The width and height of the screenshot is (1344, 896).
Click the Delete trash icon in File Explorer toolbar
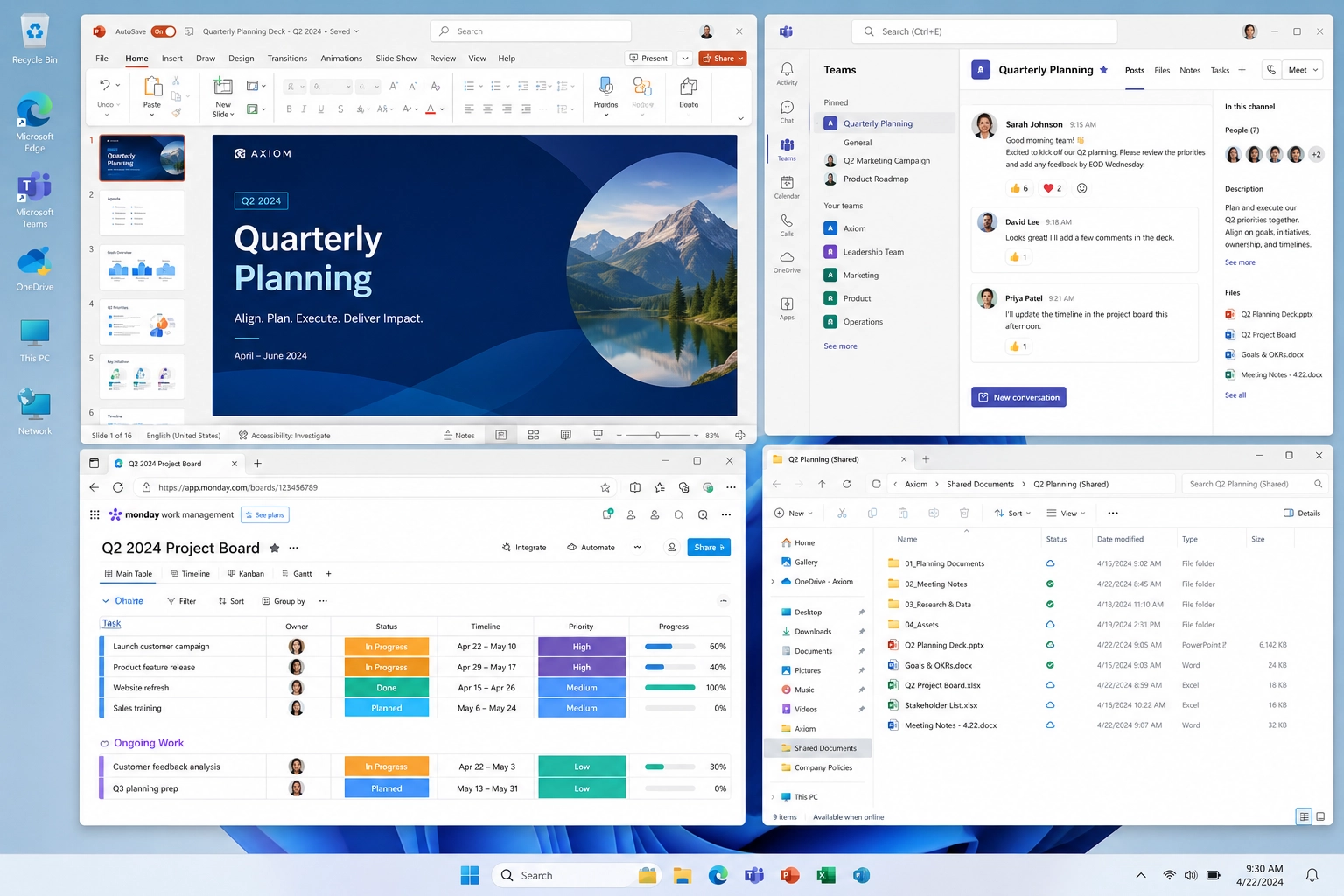pyautogui.click(x=964, y=513)
